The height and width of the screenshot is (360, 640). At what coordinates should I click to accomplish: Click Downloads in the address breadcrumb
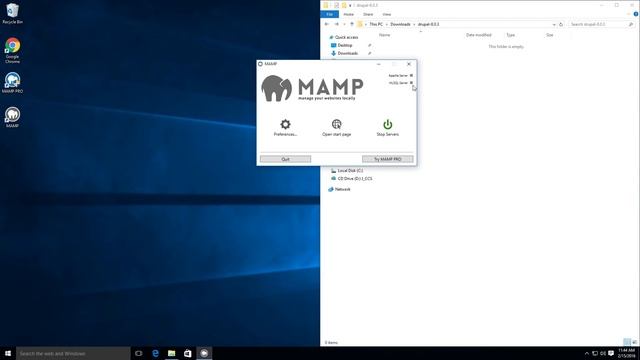click(x=400, y=24)
